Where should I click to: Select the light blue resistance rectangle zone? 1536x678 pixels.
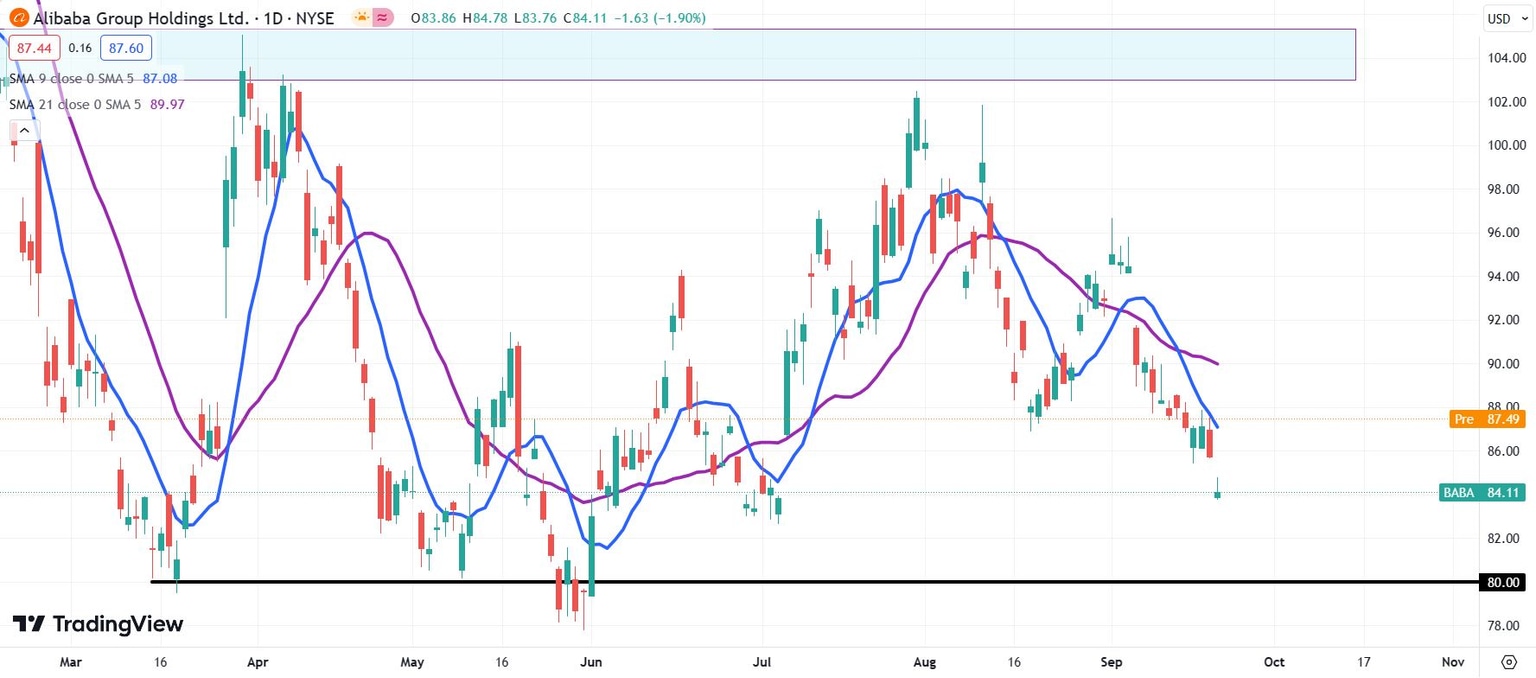pyautogui.click(x=680, y=54)
